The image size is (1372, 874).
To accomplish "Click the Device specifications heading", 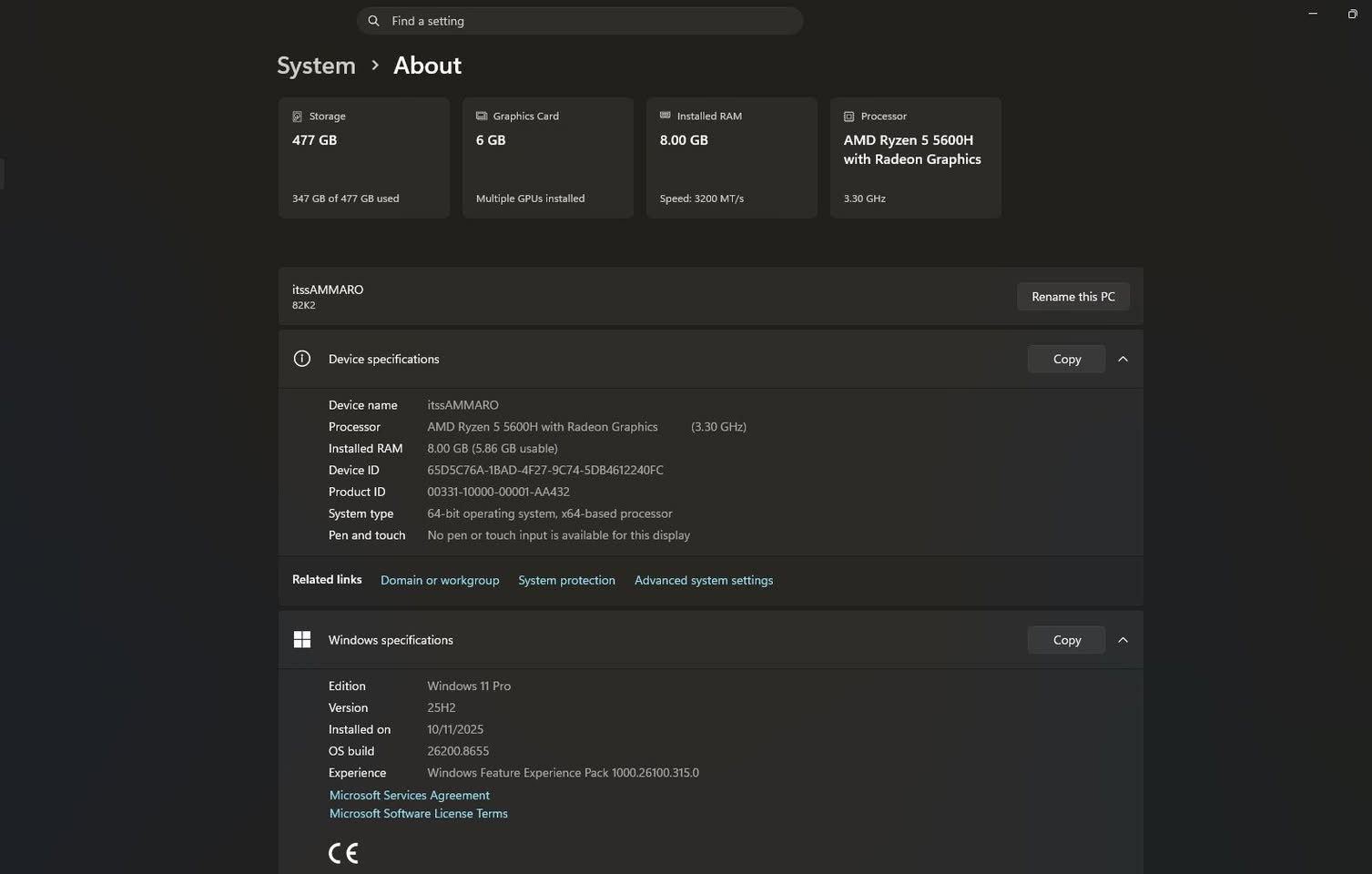I will click(383, 359).
